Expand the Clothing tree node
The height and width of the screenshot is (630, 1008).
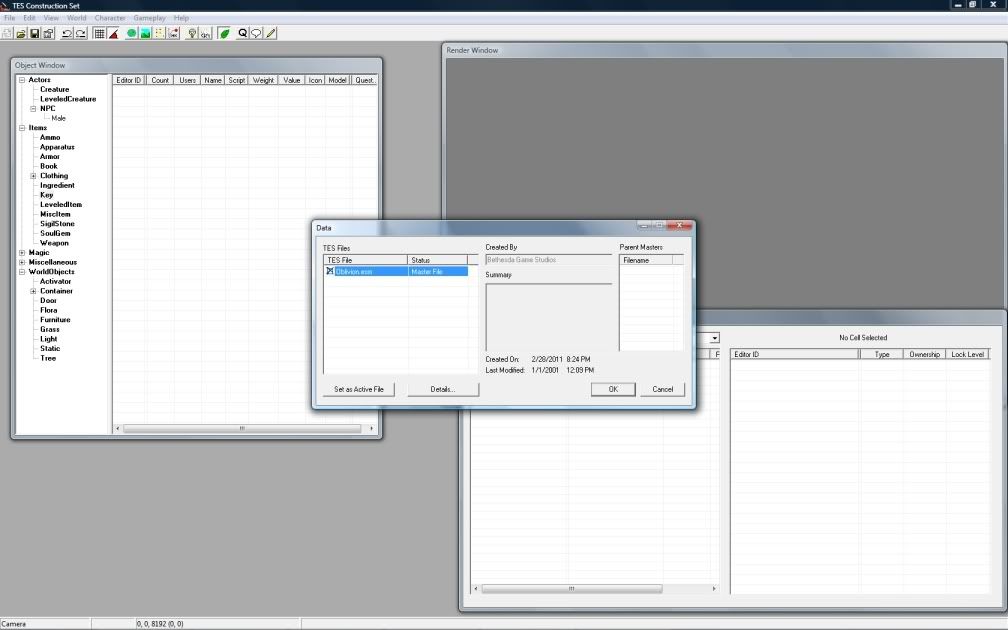click(33, 176)
